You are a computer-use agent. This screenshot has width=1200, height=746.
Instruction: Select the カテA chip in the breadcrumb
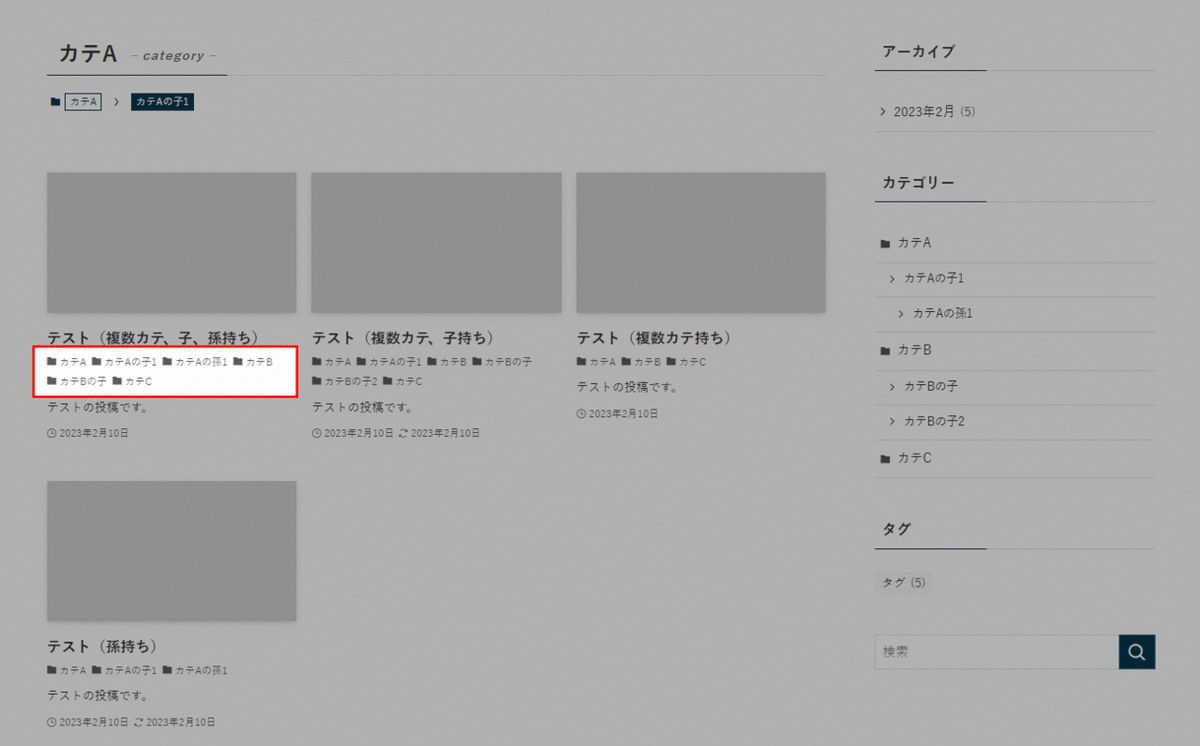[x=83, y=102]
